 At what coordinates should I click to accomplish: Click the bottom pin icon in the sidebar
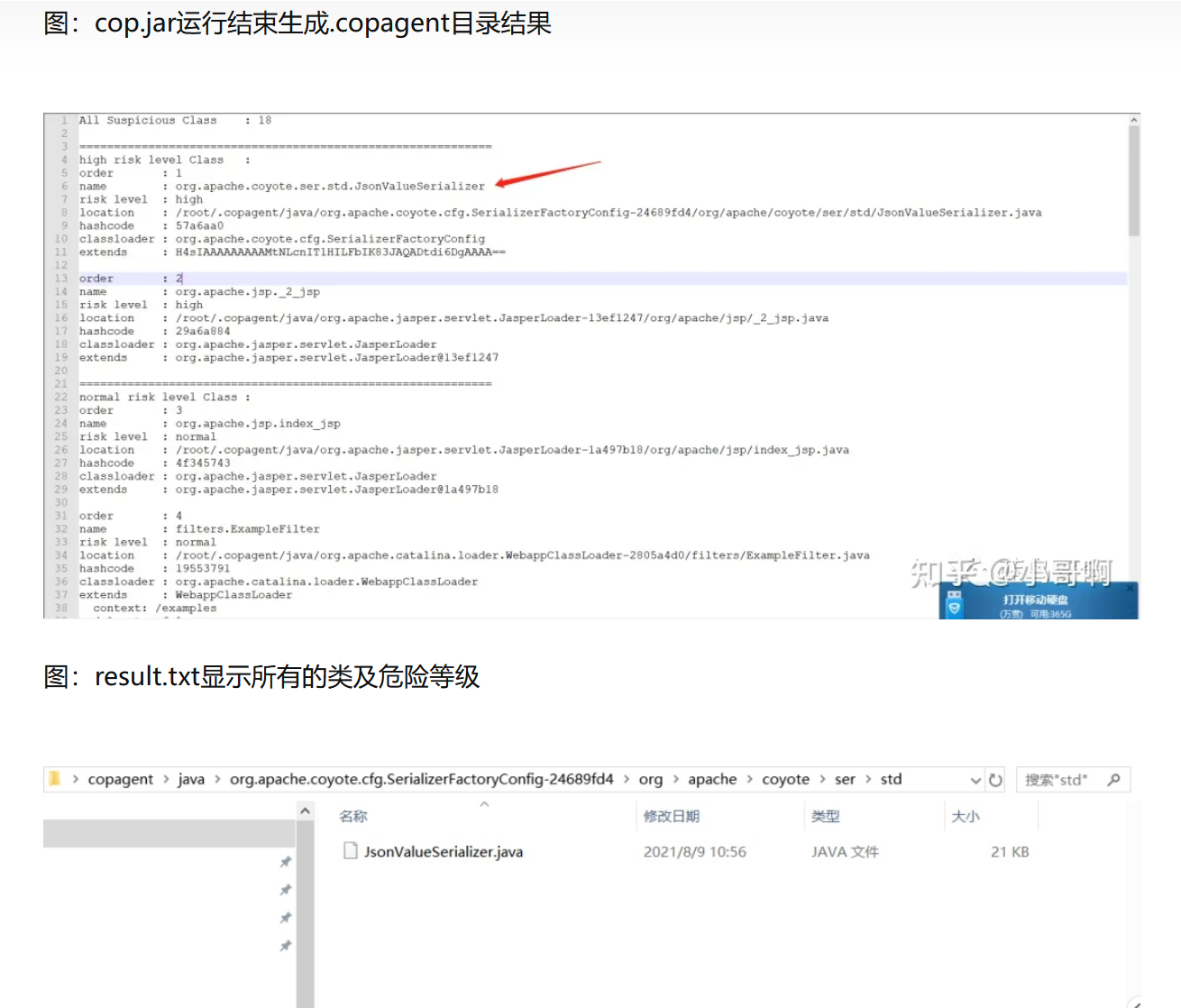pyautogui.click(x=286, y=946)
